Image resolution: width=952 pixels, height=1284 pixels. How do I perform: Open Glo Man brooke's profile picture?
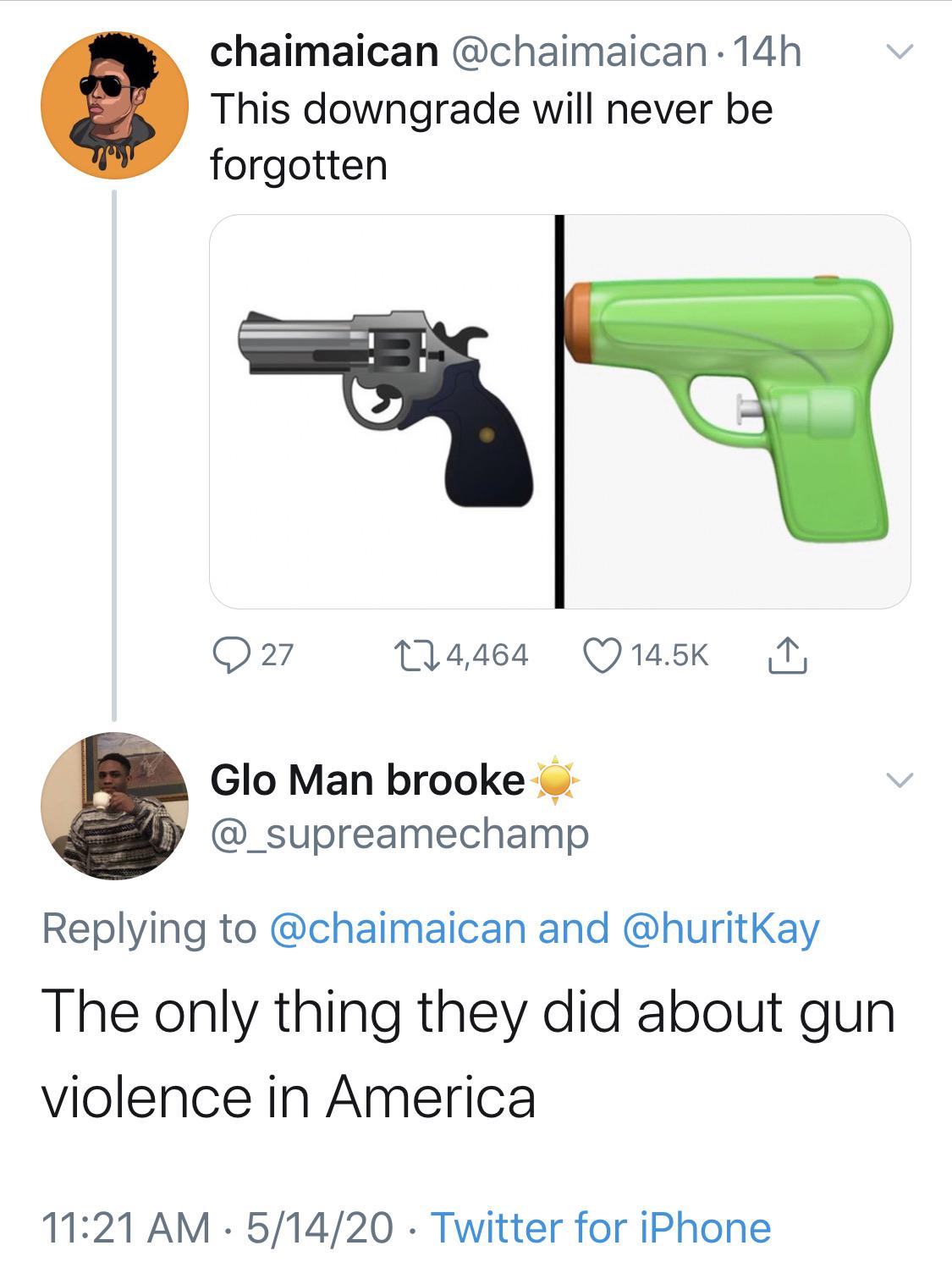pyautogui.click(x=113, y=805)
